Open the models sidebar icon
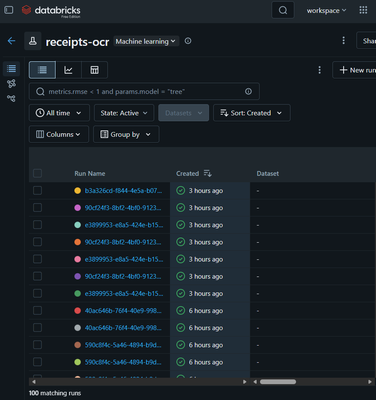Screen dimensions: 376x400 click(x=11, y=83)
